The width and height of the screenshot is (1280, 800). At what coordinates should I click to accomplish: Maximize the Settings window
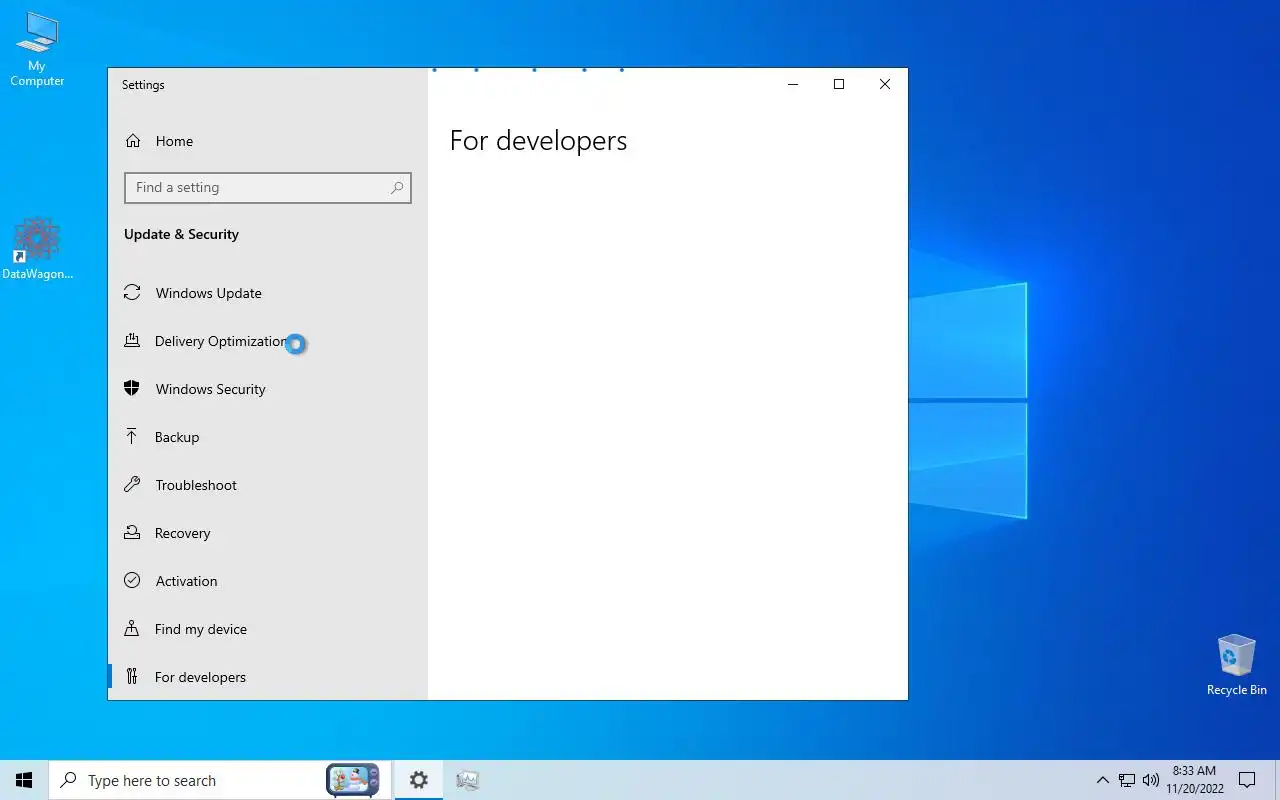tap(839, 85)
